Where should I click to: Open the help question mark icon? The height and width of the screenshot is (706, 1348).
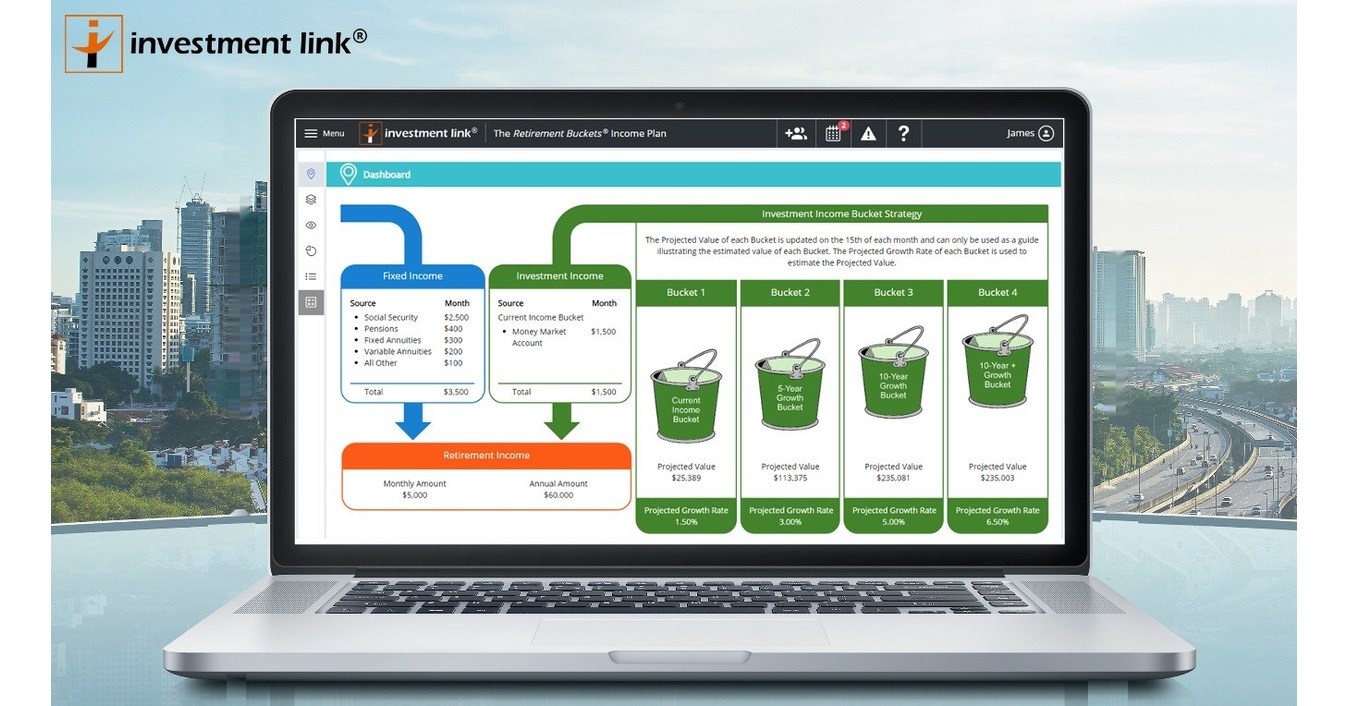coord(903,133)
